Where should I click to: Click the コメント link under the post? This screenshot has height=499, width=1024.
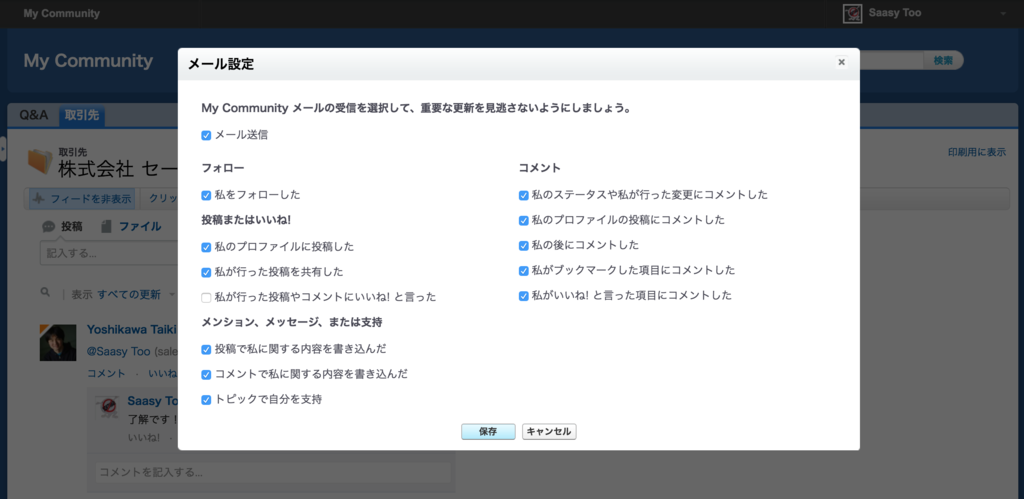(106, 373)
